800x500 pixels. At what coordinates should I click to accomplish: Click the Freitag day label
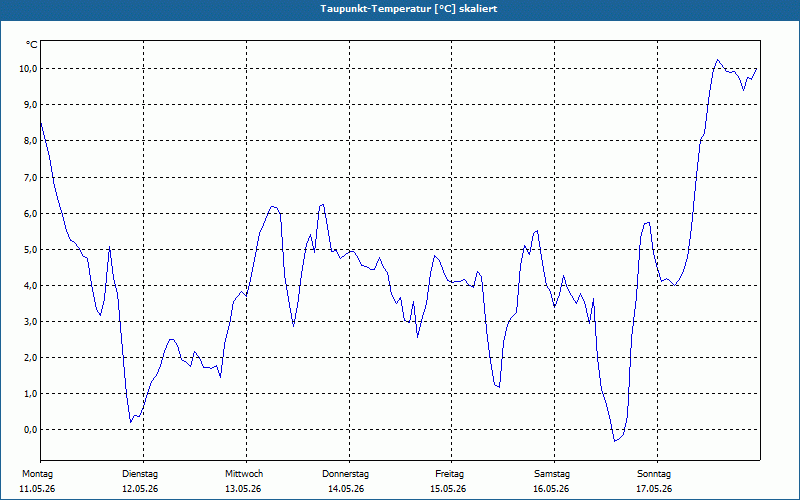tap(449, 474)
